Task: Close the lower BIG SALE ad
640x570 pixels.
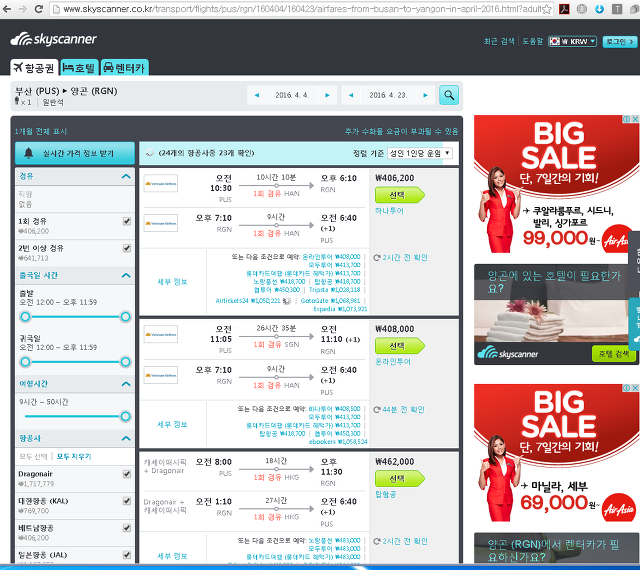Action: tap(635, 387)
